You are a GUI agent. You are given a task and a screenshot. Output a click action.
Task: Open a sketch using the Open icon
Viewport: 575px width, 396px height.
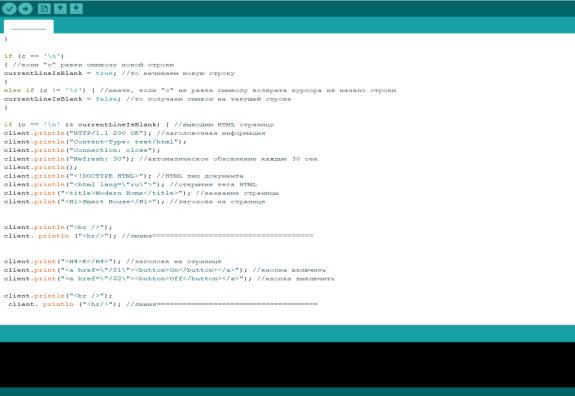click(60, 8)
